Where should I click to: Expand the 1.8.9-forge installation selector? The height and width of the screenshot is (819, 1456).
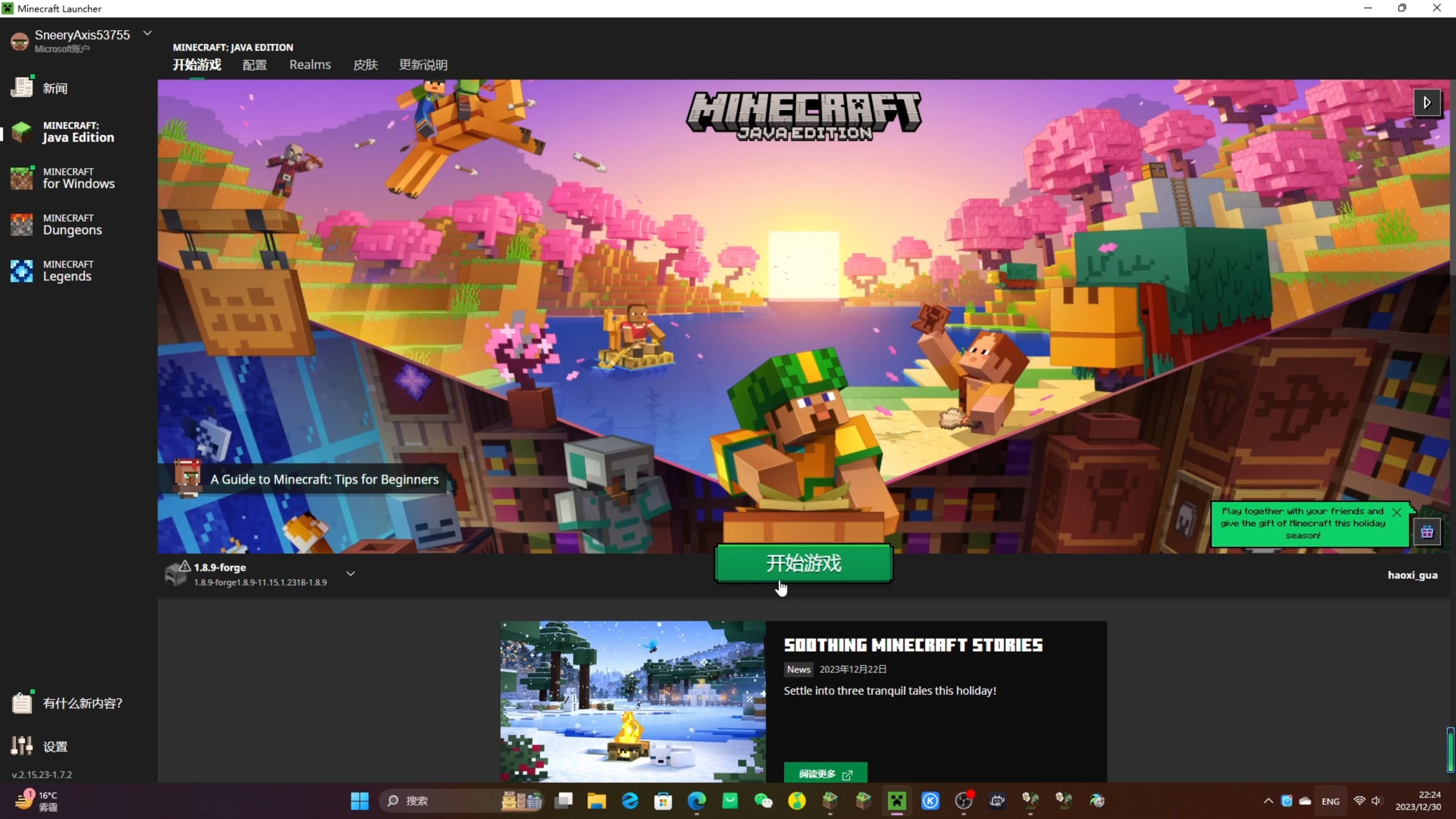pos(350,574)
